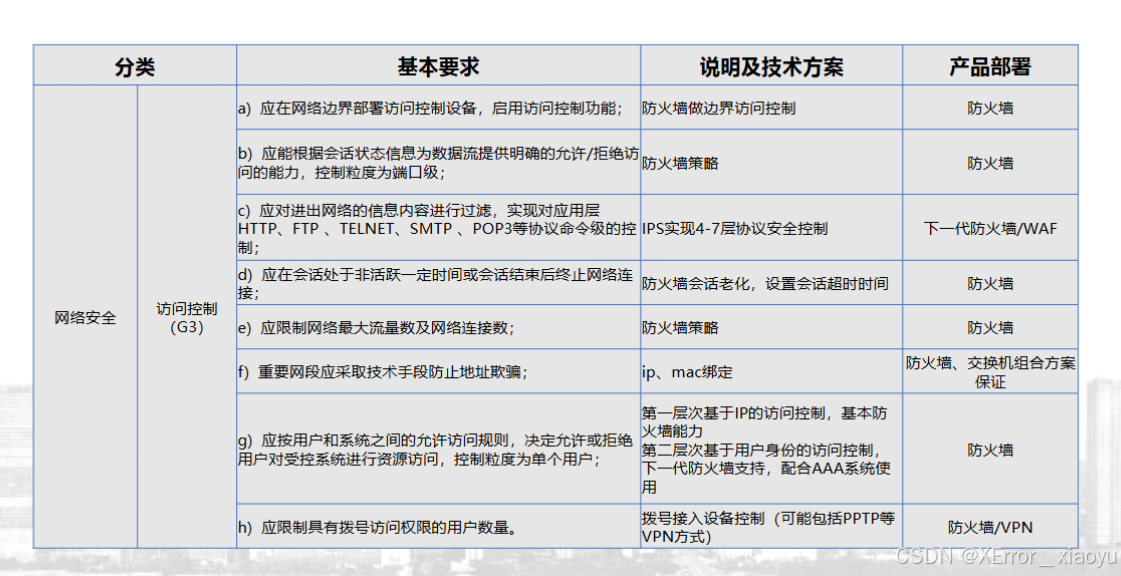Select the 防火墙会话老化 description cell
The width and height of the screenshot is (1121, 576).
(x=771, y=283)
